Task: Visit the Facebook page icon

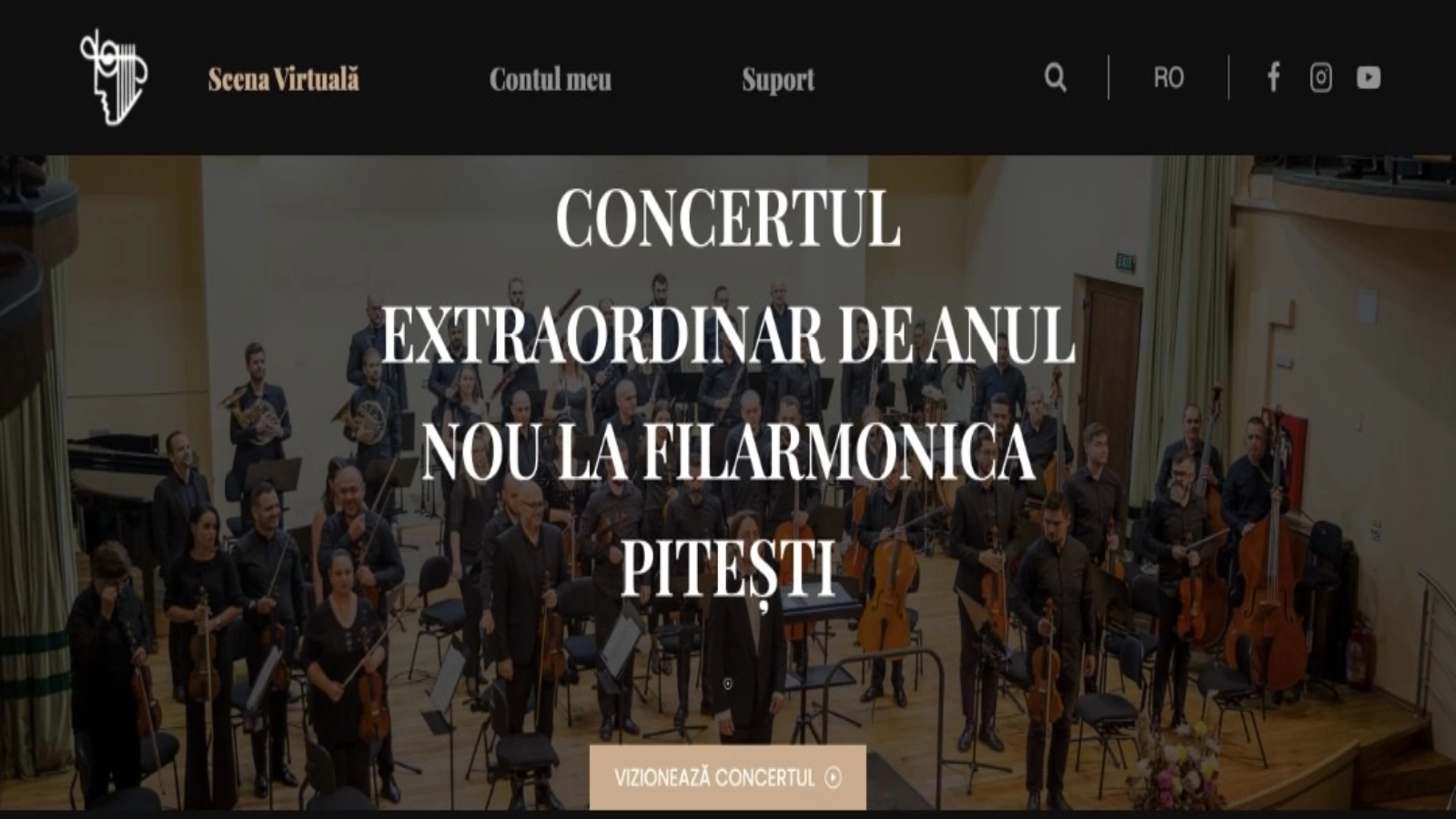Action: [x=1274, y=77]
